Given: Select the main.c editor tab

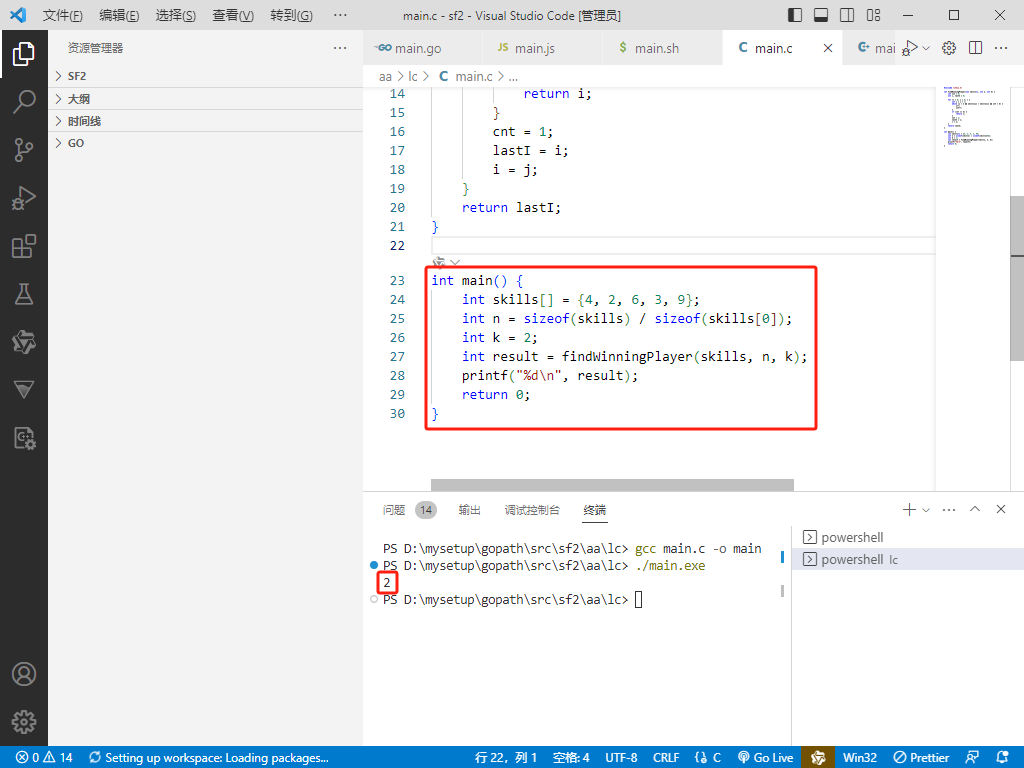Looking at the screenshot, I should [x=773, y=48].
